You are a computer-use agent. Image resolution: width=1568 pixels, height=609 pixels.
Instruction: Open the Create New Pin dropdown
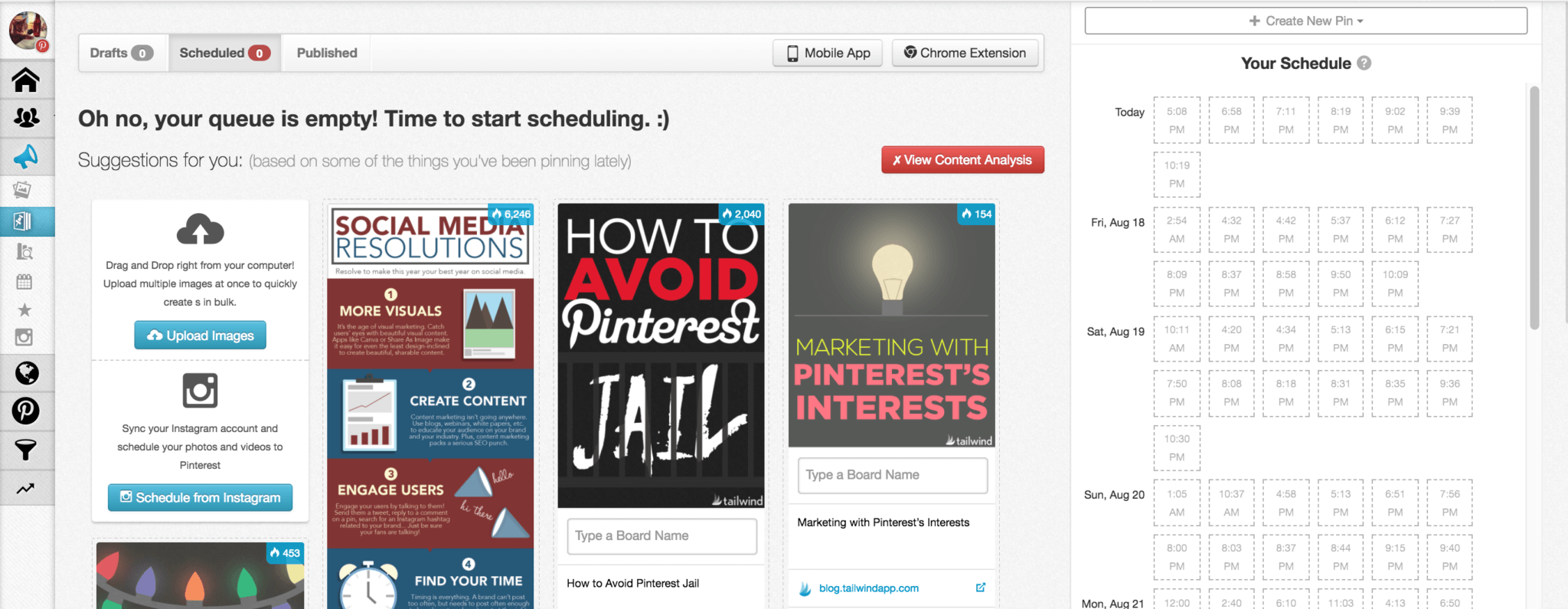coord(1305,21)
